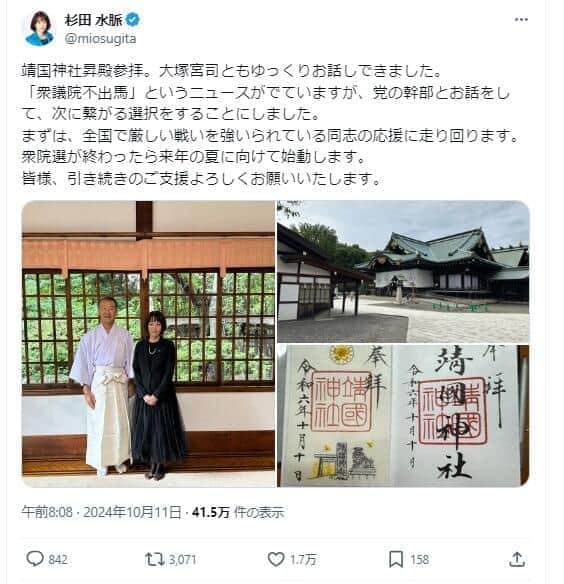Screen dimensions: 564x584
Task: Open the @miosugita handle link
Action: (100, 39)
